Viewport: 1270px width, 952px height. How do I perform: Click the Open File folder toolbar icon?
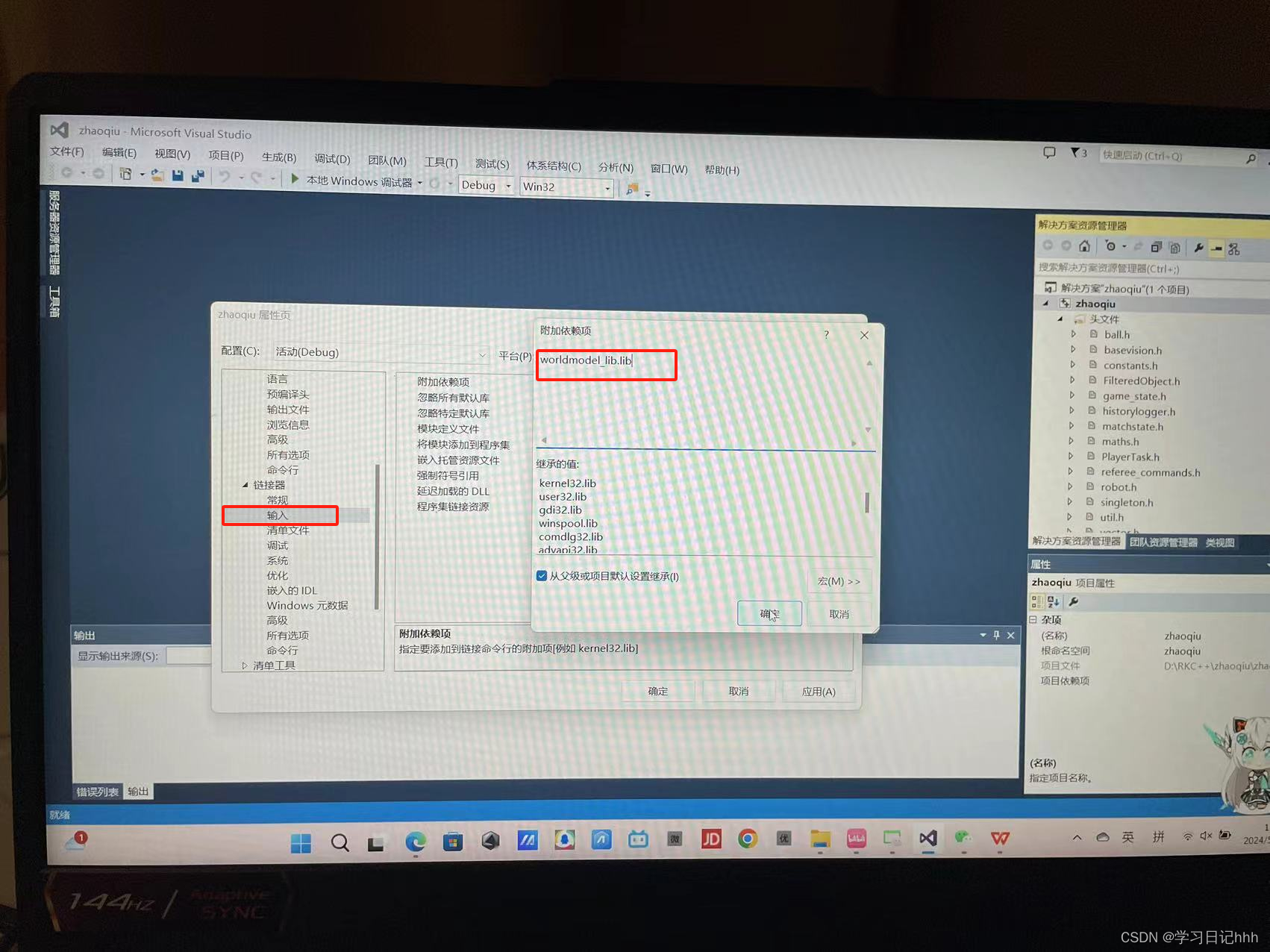click(157, 175)
